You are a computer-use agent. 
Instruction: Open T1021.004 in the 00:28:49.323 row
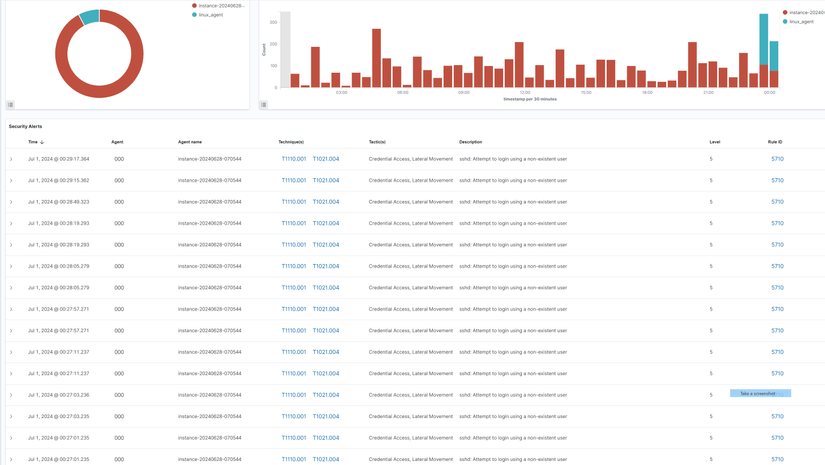pos(326,202)
